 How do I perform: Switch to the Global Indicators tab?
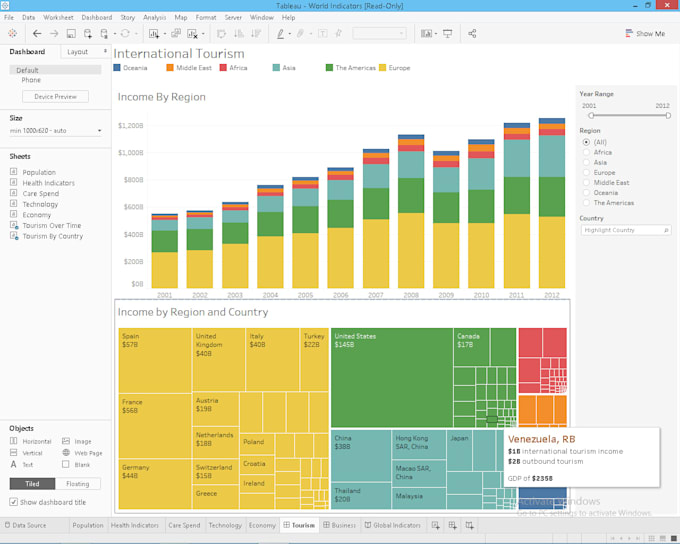[x=394, y=525]
